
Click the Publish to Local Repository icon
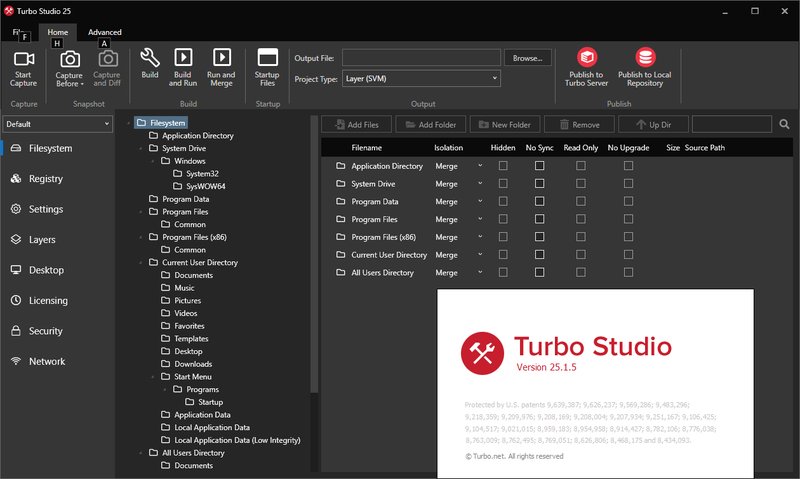point(645,57)
